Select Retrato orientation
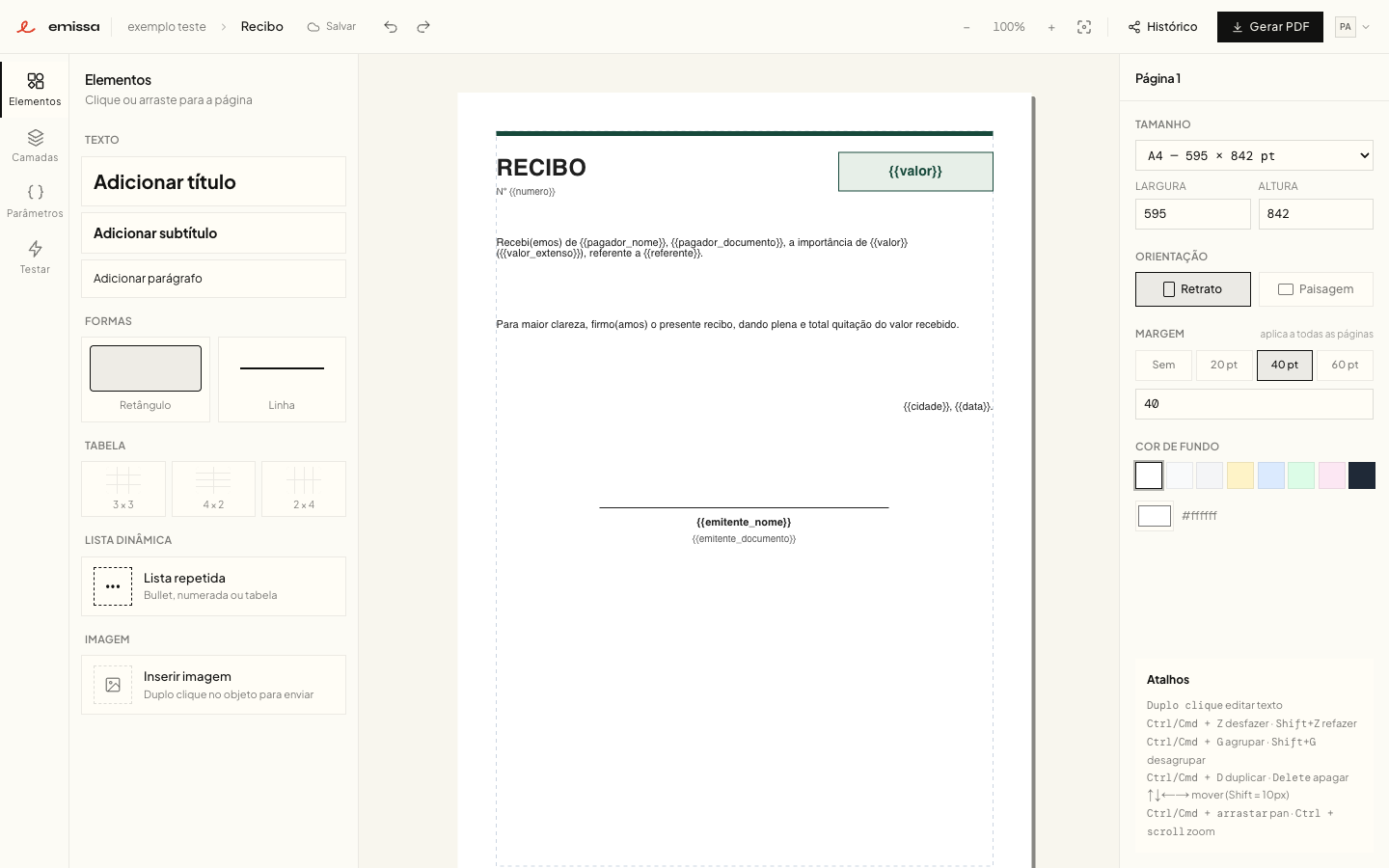The image size is (1389, 868). tap(1193, 289)
